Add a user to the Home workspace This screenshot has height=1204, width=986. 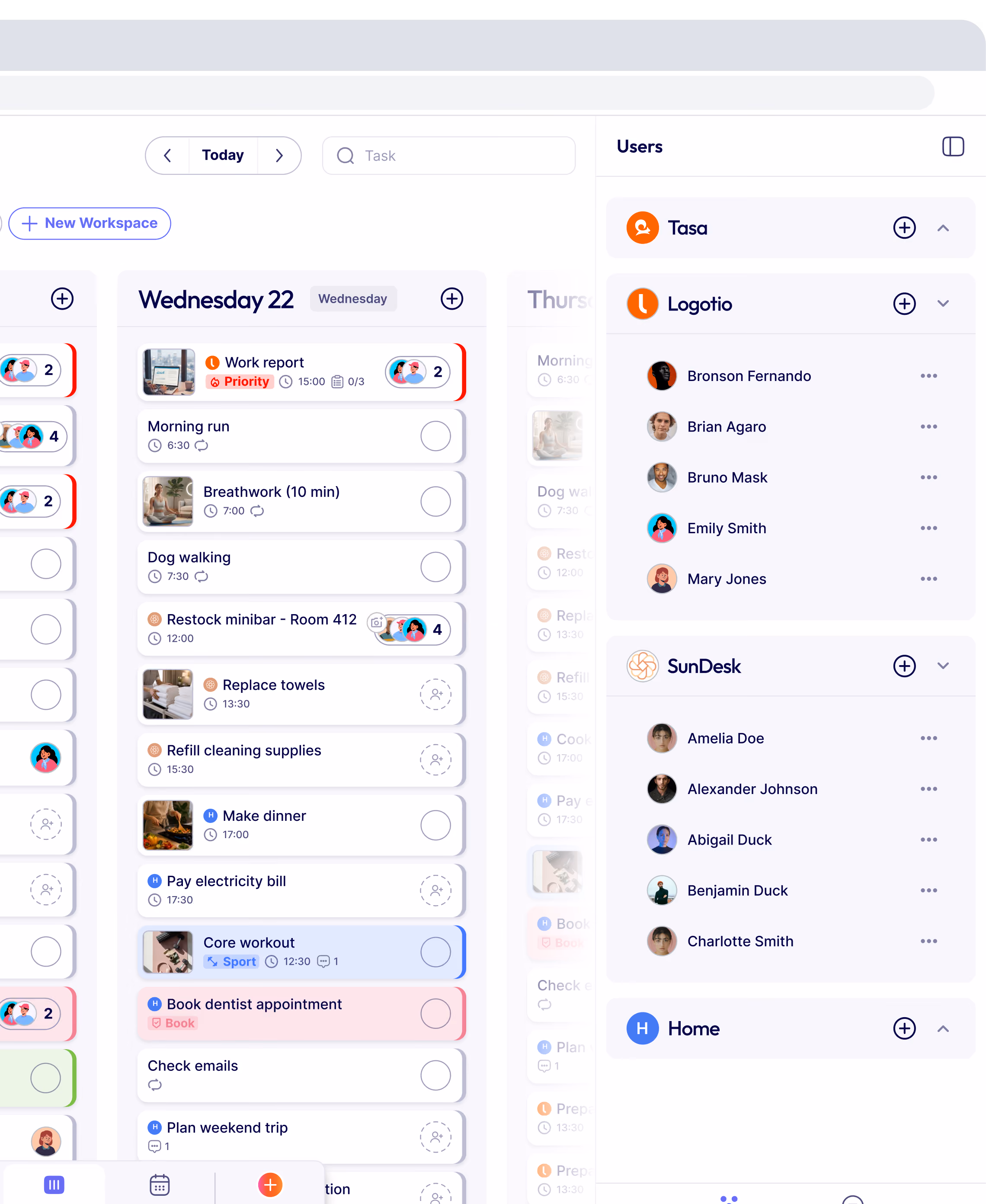[x=904, y=1028]
